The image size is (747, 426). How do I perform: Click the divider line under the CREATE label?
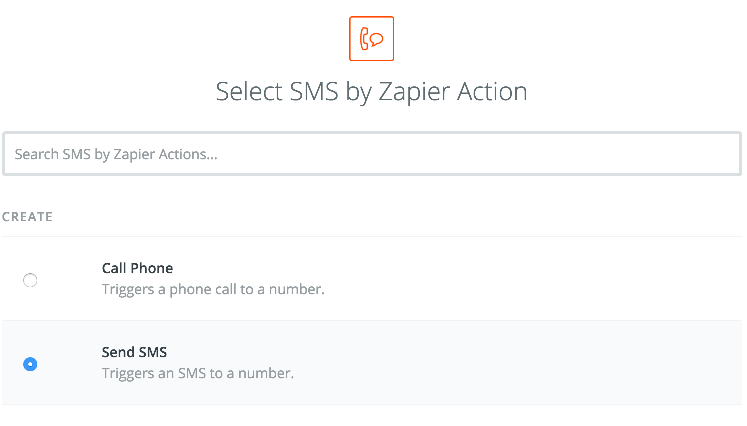pyautogui.click(x=372, y=236)
